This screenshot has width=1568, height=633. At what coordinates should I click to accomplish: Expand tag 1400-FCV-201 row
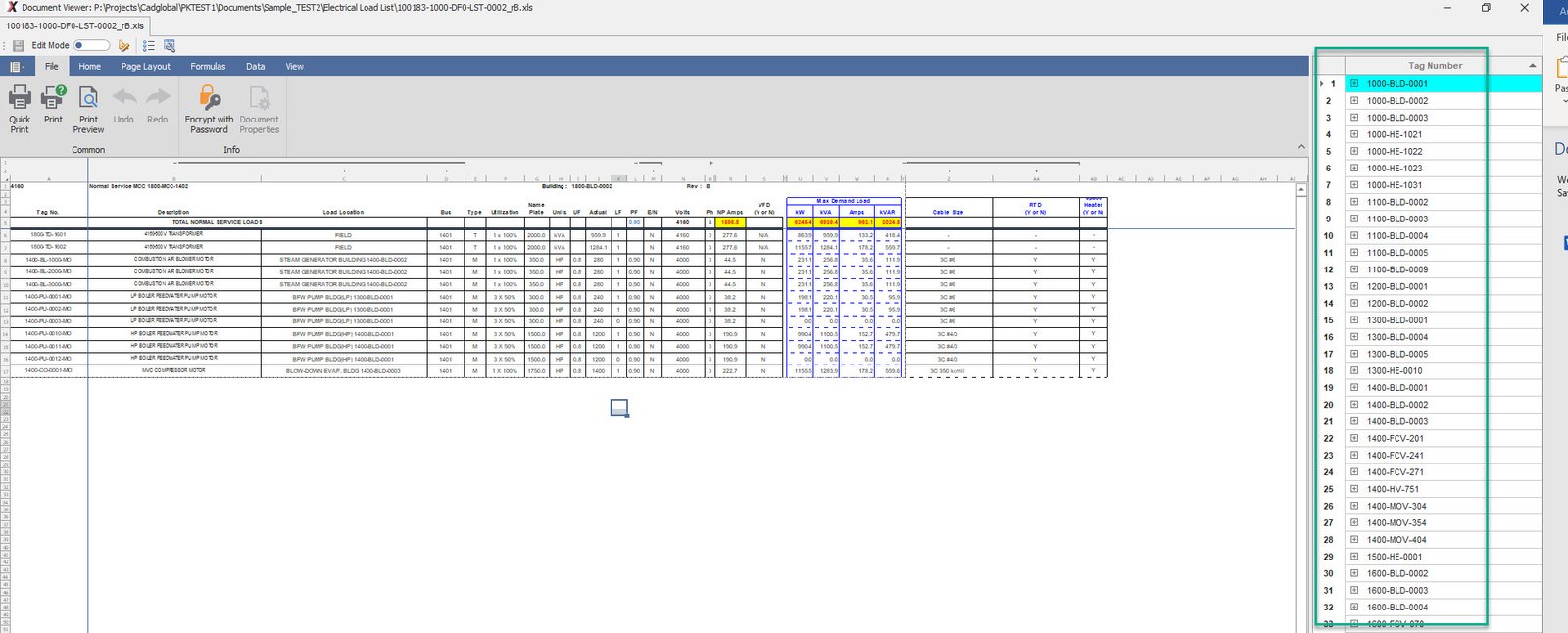[x=1354, y=439]
